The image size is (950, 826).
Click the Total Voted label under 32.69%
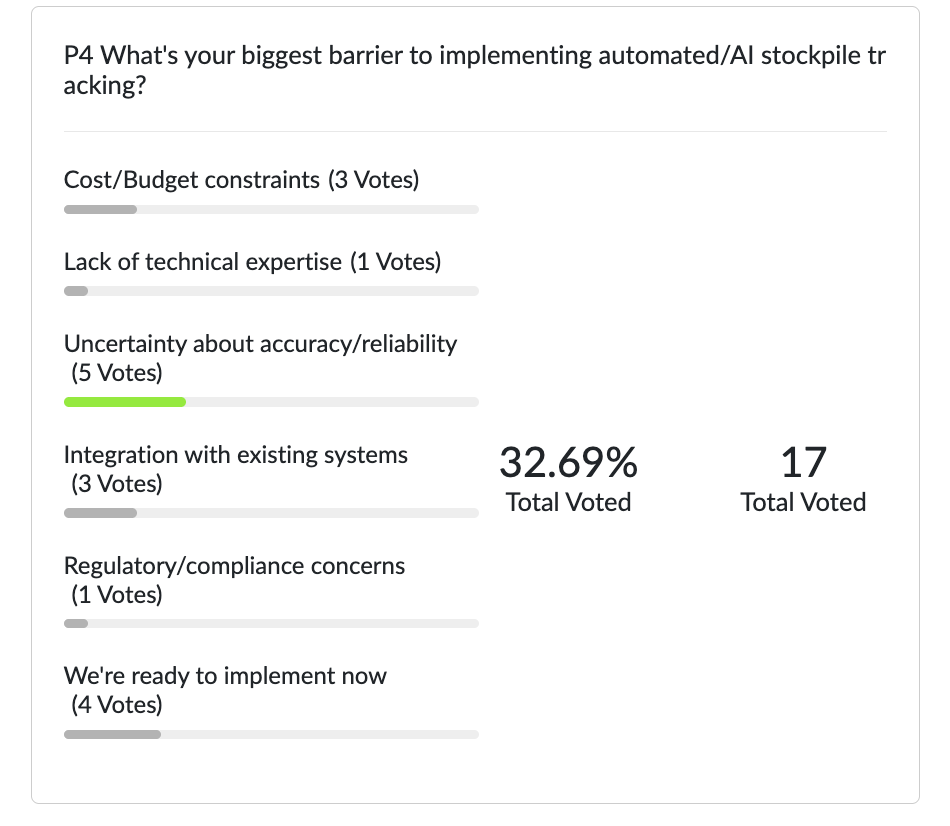pos(568,502)
